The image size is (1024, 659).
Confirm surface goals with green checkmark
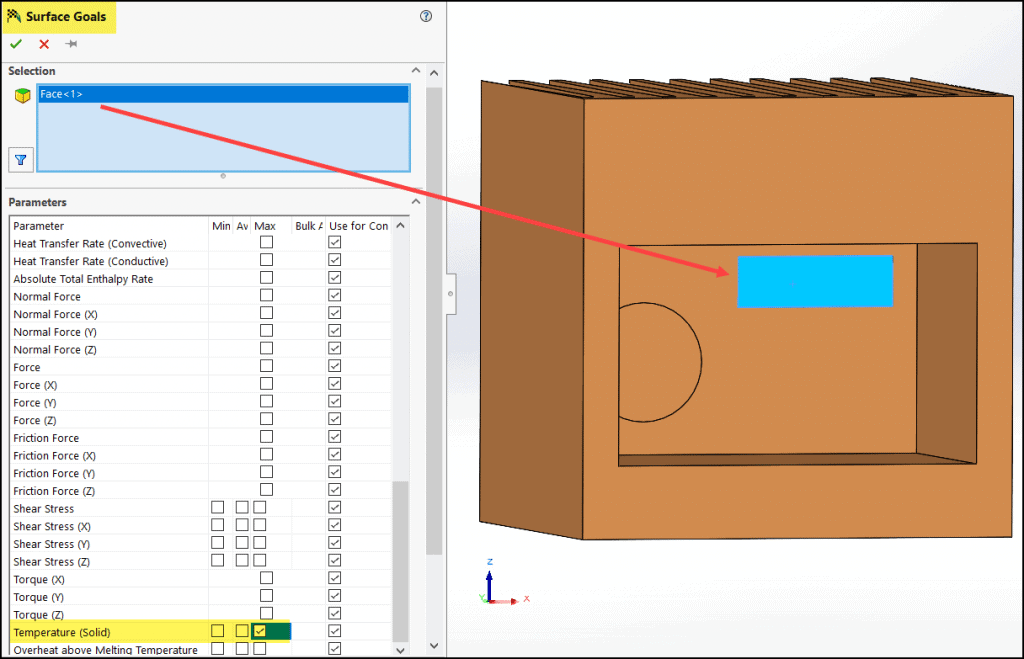click(16, 44)
